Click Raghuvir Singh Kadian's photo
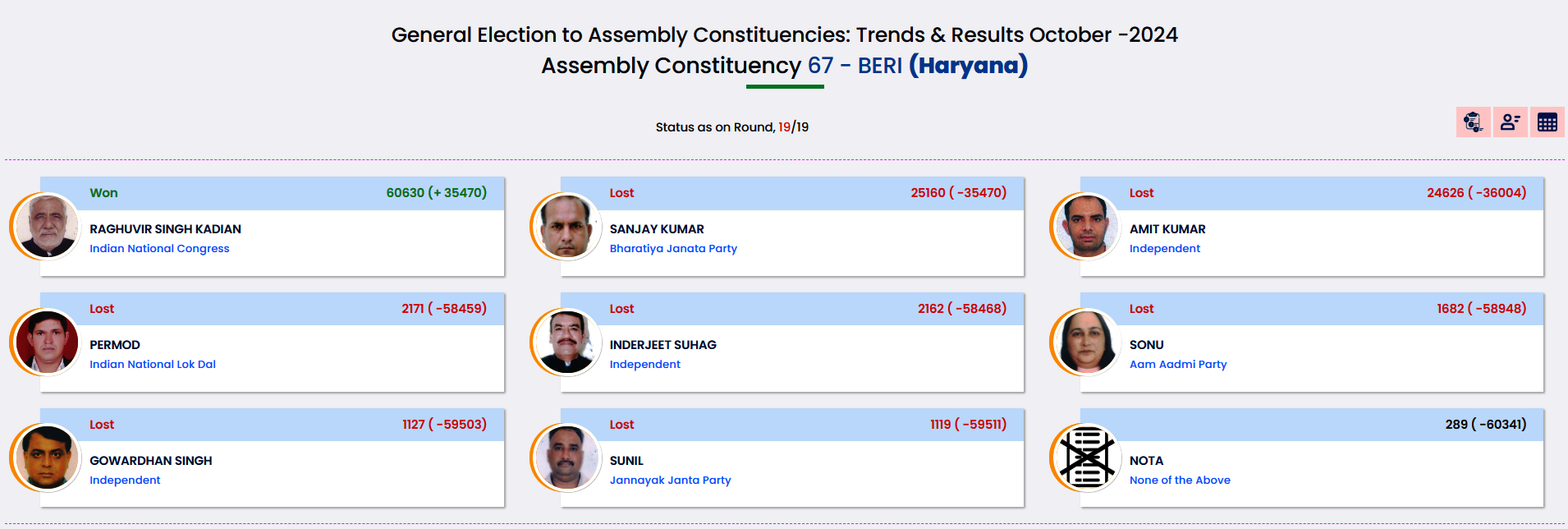This screenshot has height=529, width=1568. [47, 226]
